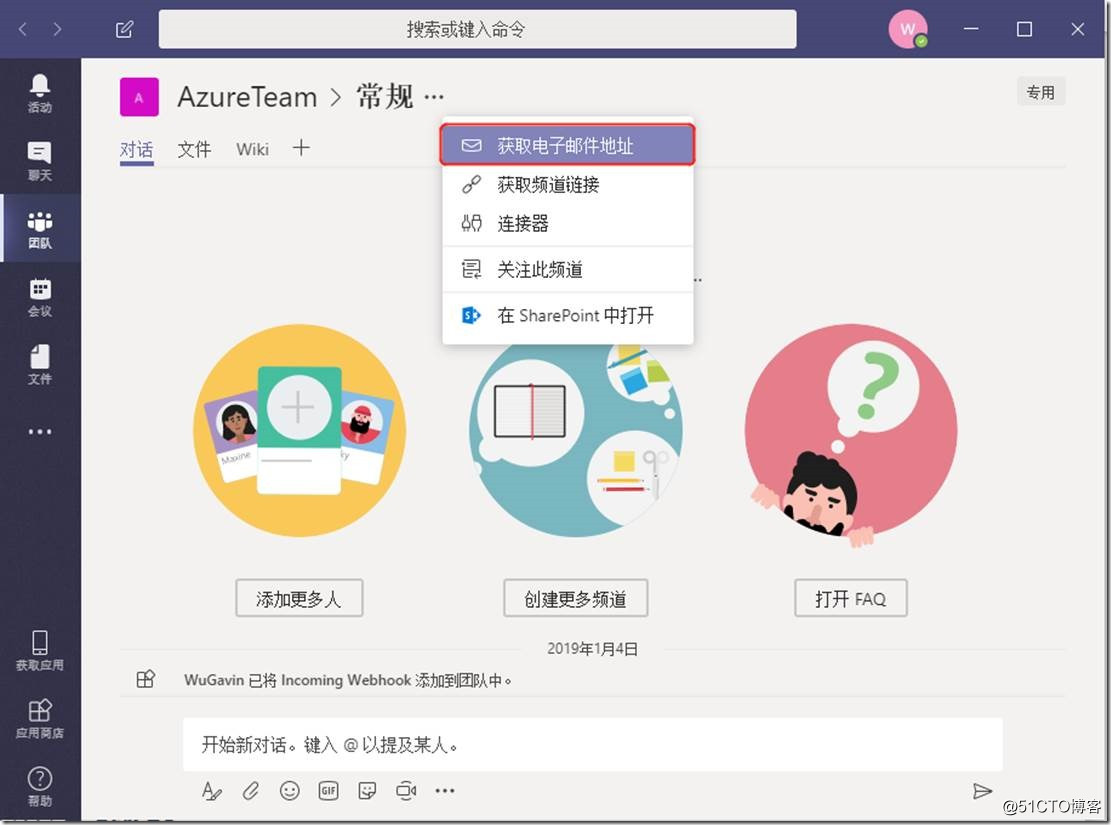Select 关注此频道 in the menu

(567, 269)
